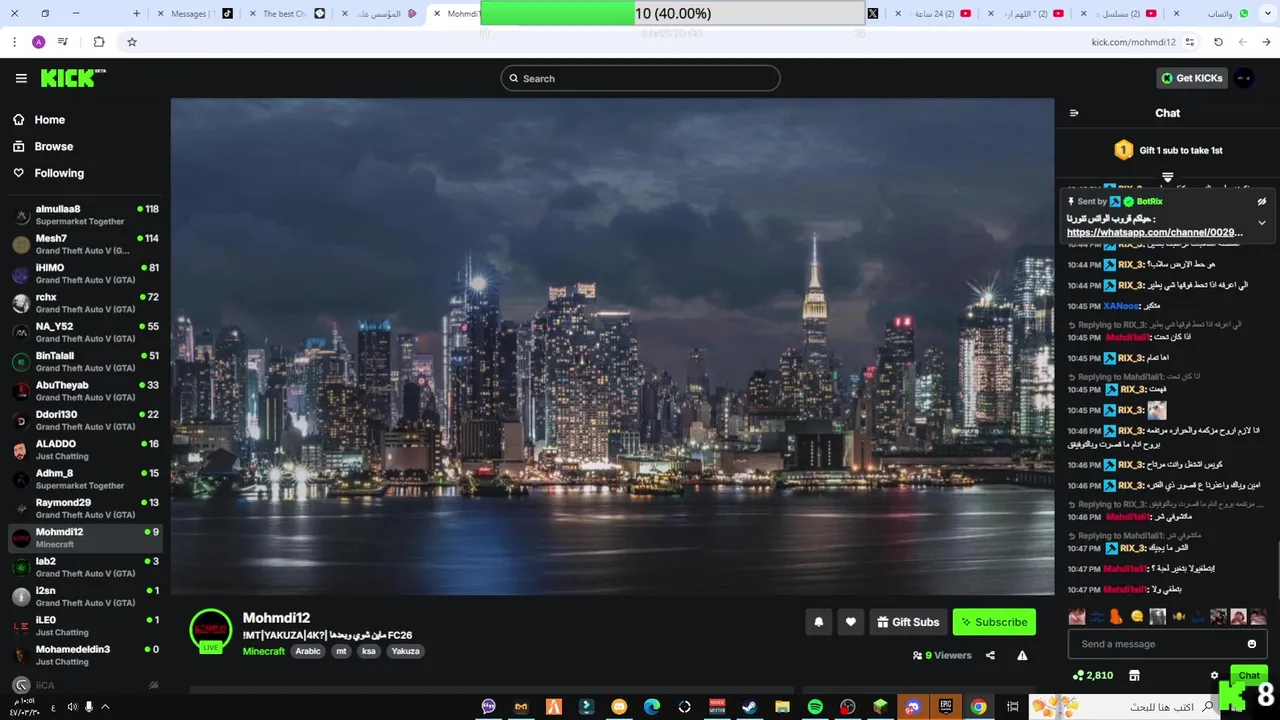Switch to Messages browser tab

(x=193, y=14)
